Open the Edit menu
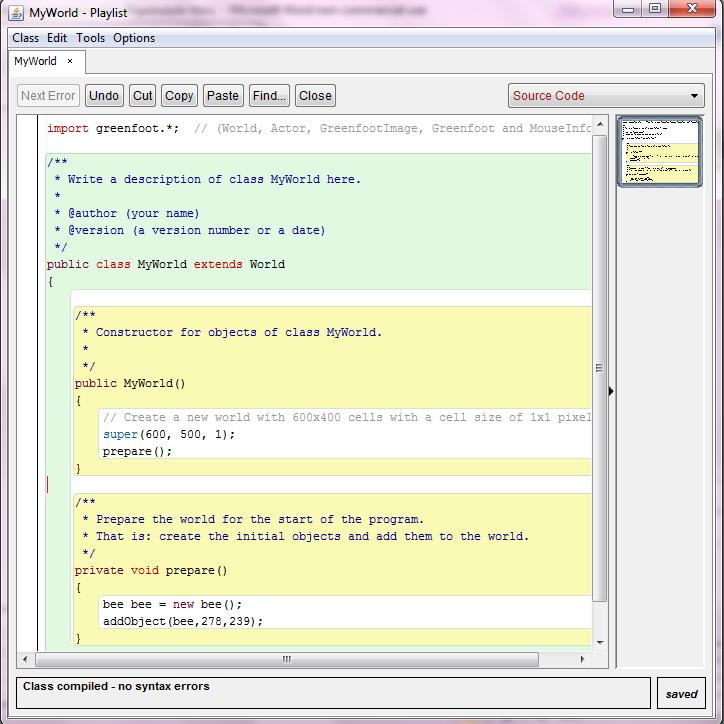The height and width of the screenshot is (724, 724). click(x=57, y=38)
